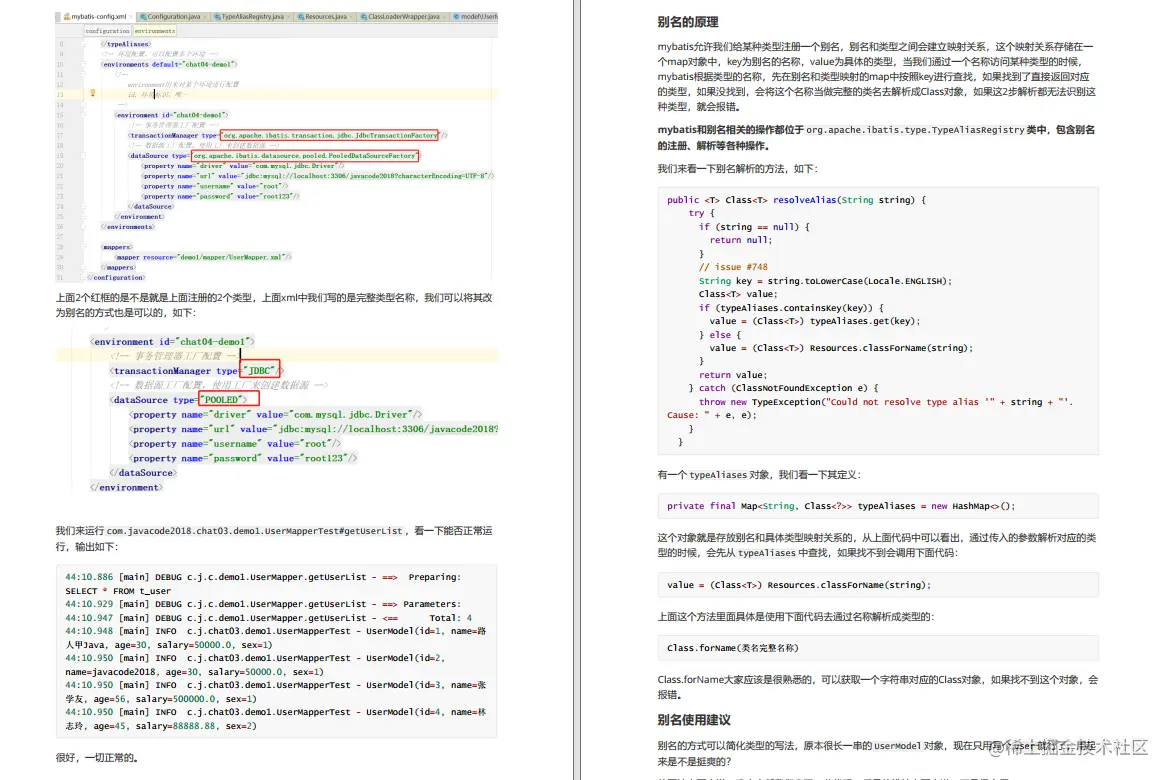Click the class icon on the Configuration.java tab
The image size is (1171, 780).
[x=143, y=17]
